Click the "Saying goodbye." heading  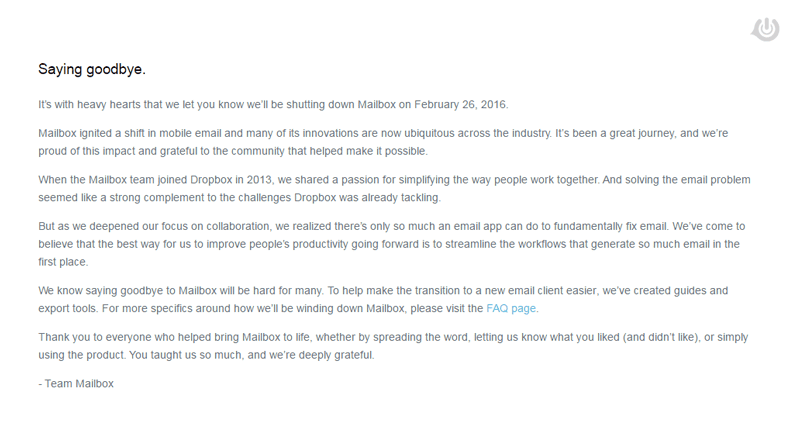(x=92, y=69)
